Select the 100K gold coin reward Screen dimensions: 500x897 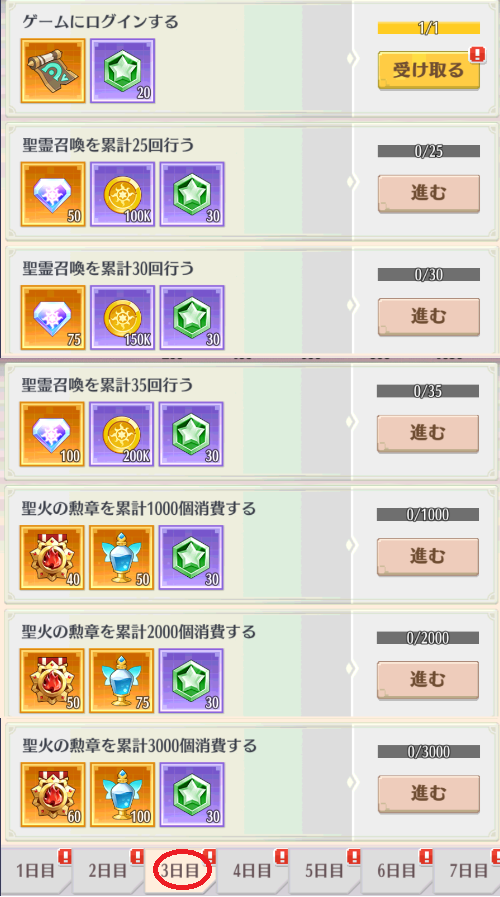122,194
